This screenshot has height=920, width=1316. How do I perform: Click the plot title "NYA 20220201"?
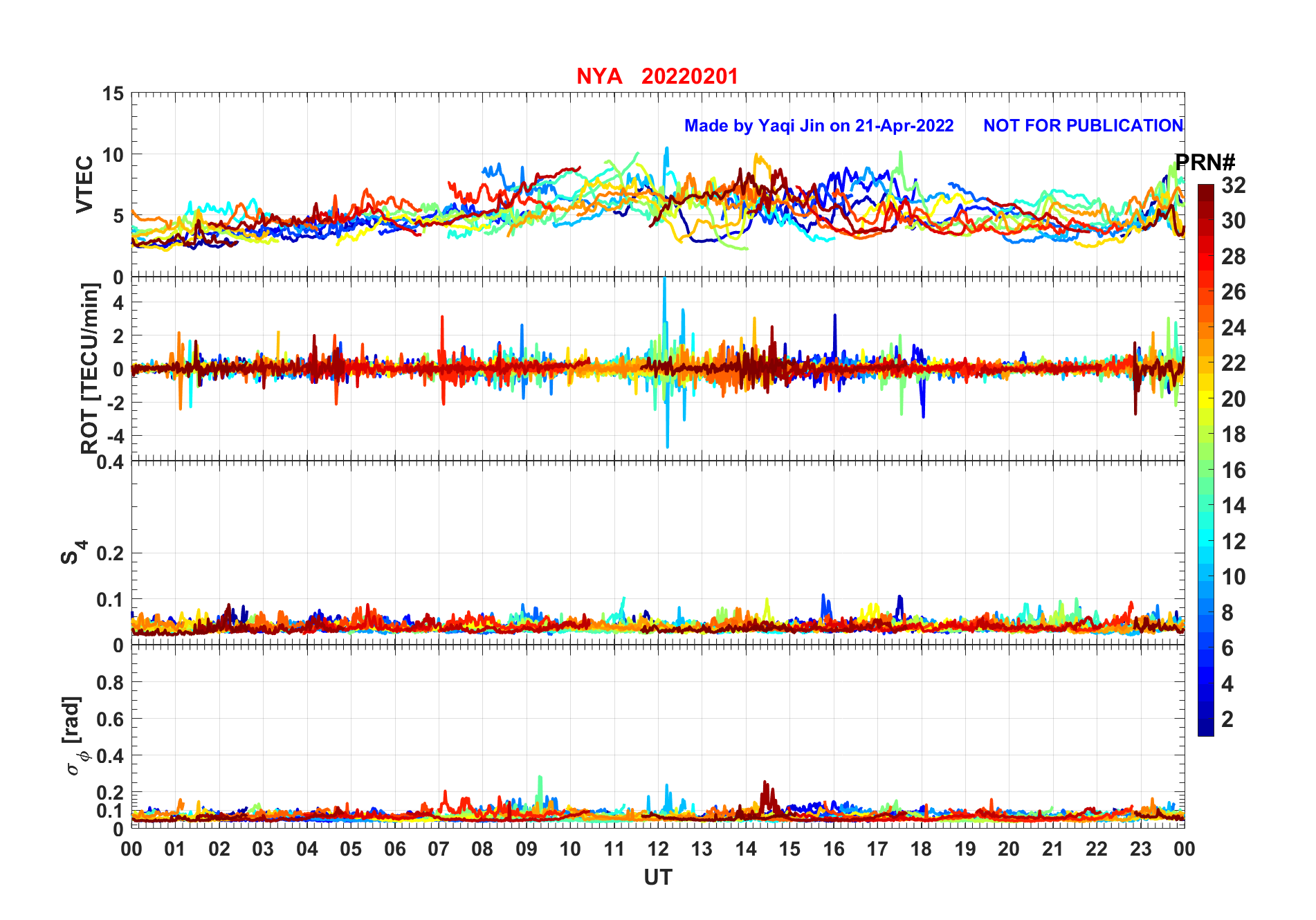pyautogui.click(x=657, y=76)
